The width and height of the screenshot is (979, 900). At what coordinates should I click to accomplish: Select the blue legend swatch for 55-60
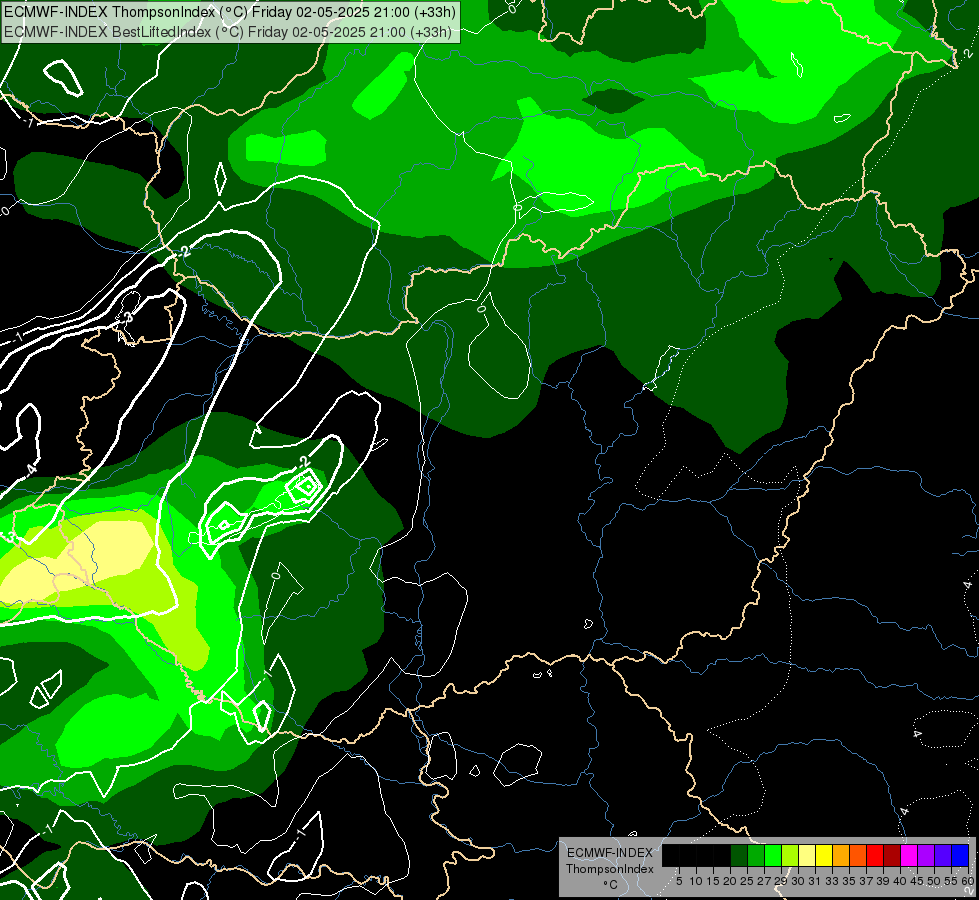(x=960, y=856)
